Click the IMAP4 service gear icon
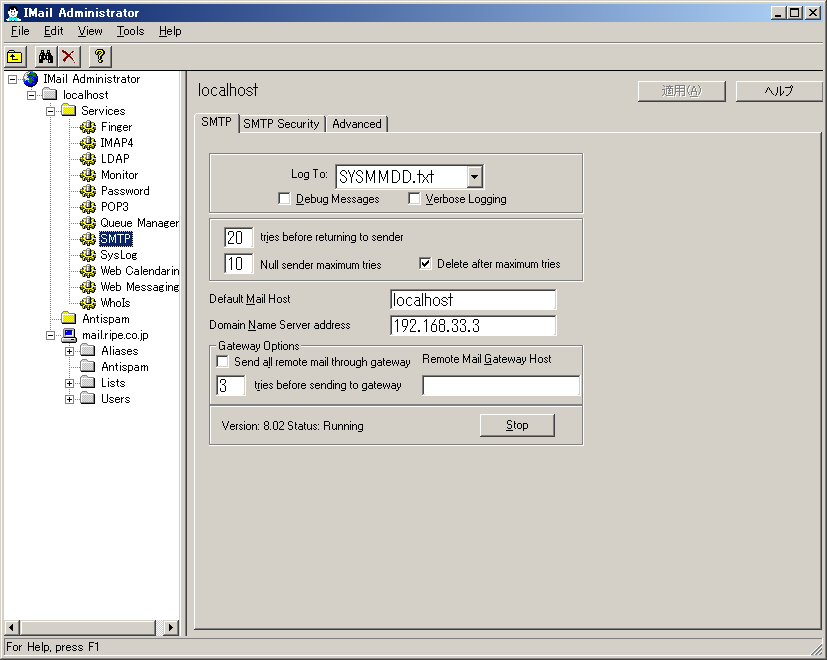The image size is (827, 660). pyautogui.click(x=88, y=143)
